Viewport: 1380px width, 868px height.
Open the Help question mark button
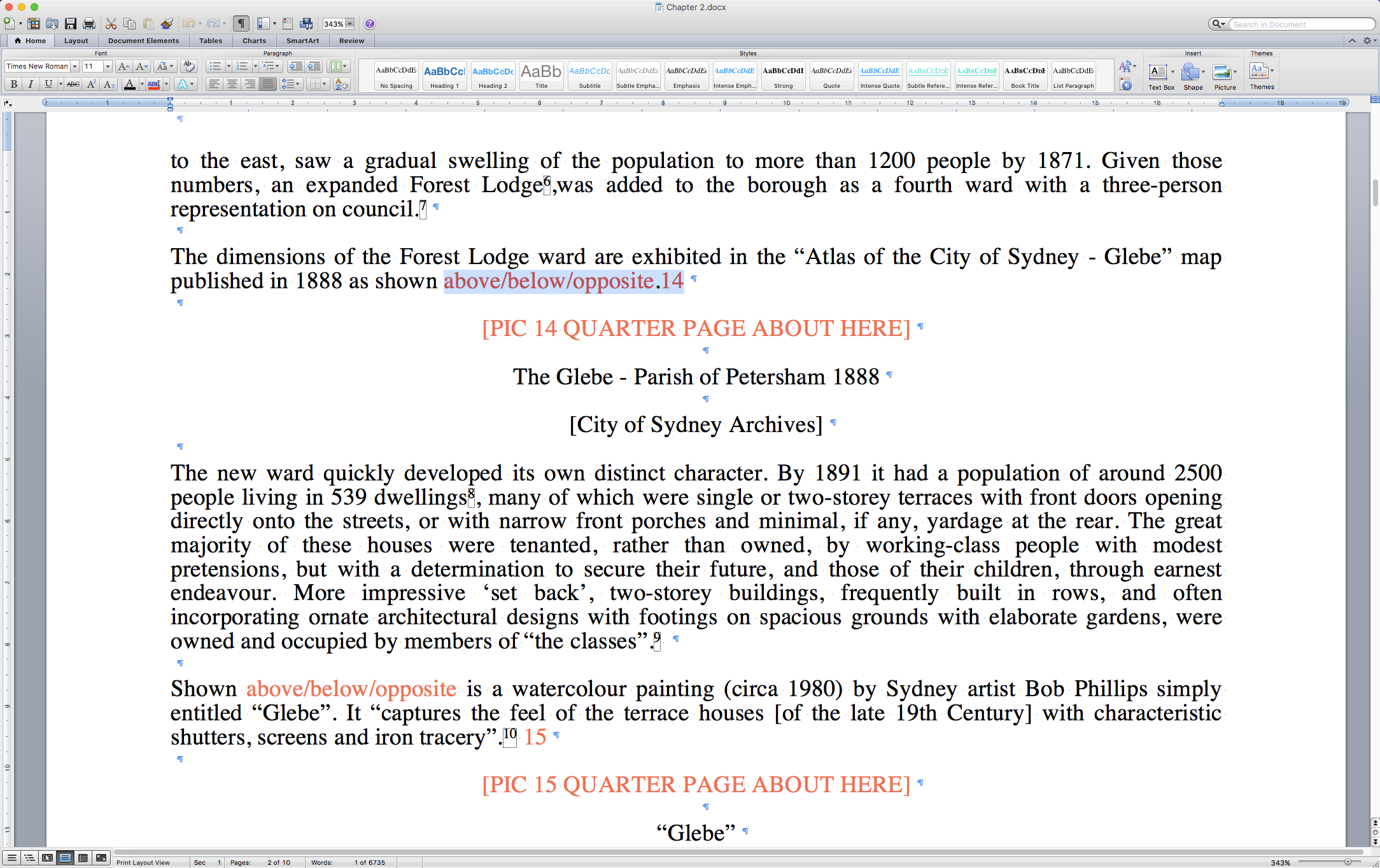click(x=370, y=24)
